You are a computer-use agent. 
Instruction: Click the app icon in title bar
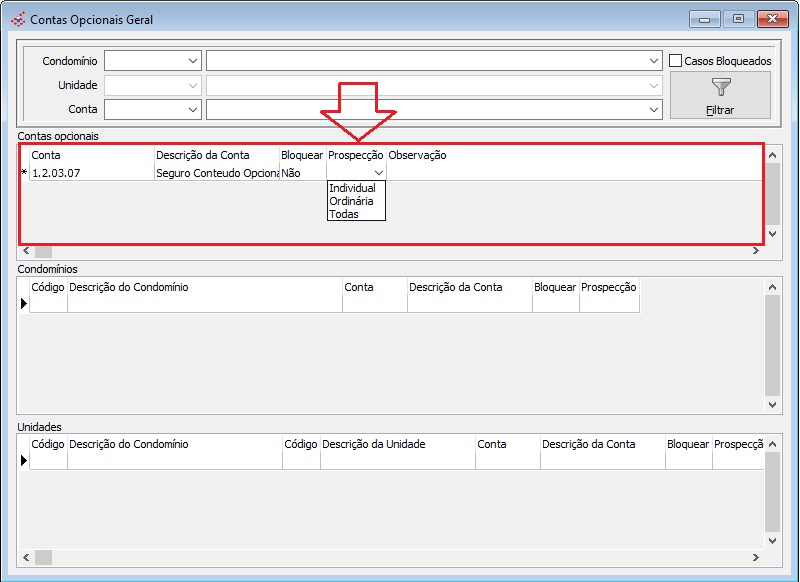pos(17,19)
